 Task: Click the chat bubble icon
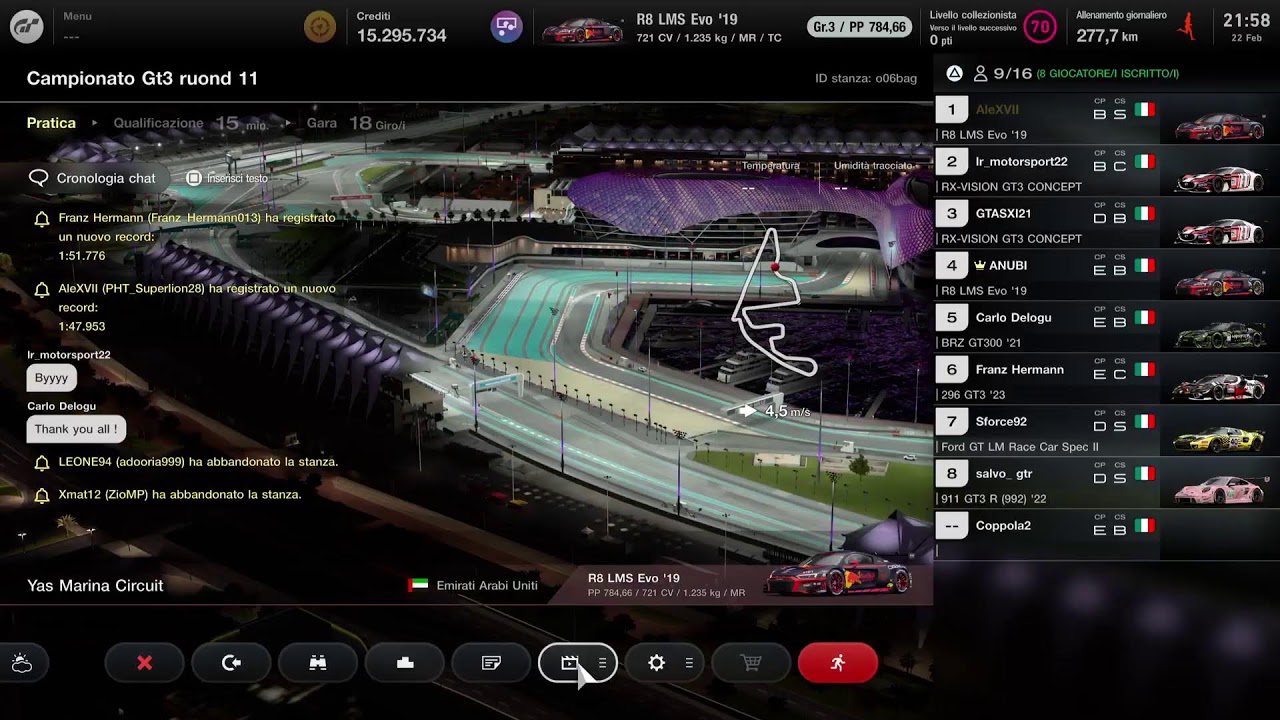[39, 178]
